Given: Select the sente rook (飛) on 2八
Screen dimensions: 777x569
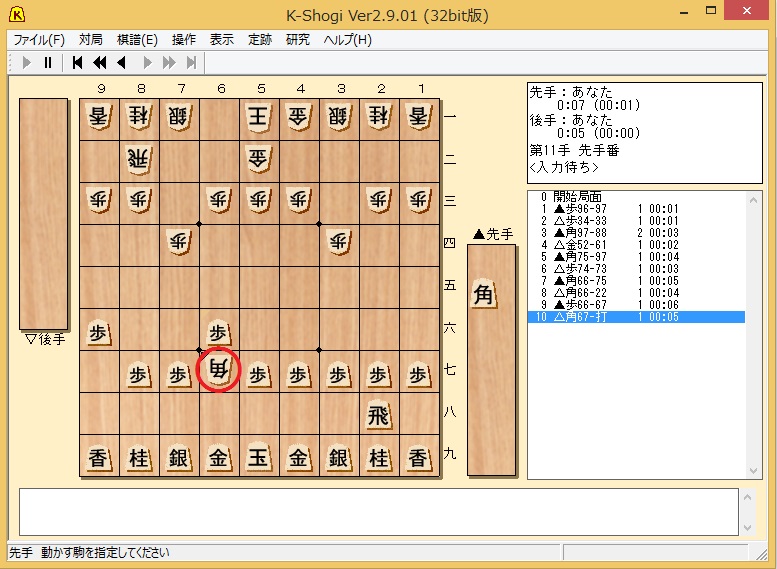Looking at the screenshot, I should pyautogui.click(x=379, y=415).
